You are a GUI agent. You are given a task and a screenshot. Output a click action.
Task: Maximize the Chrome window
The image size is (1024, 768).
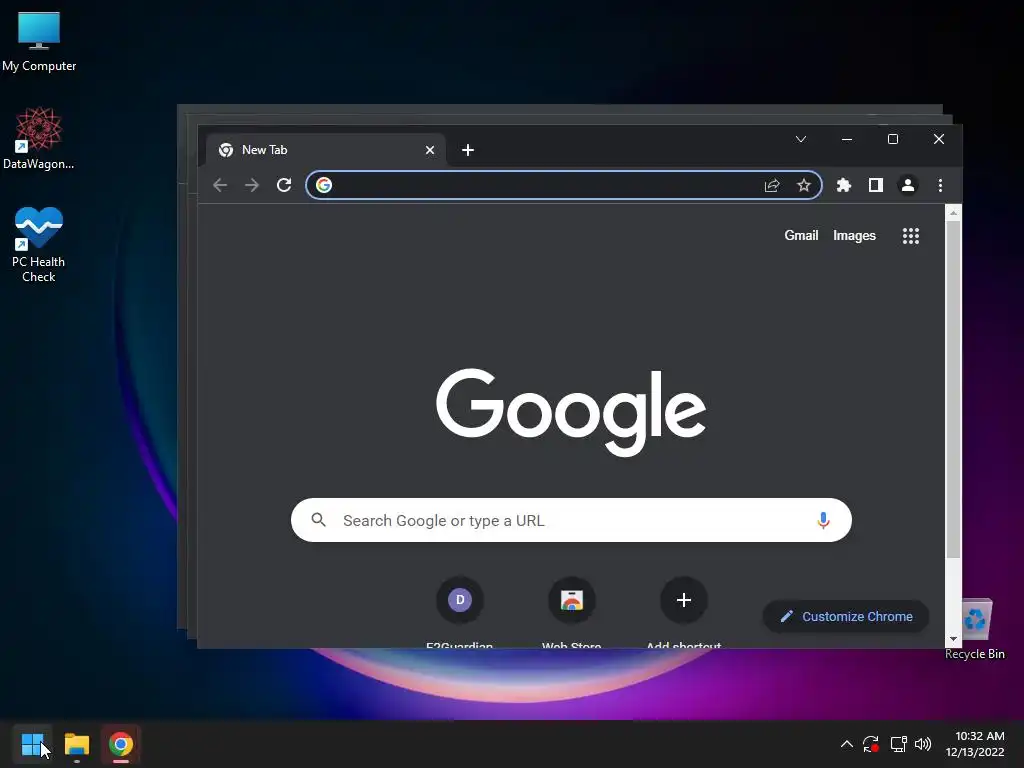pyautogui.click(x=893, y=139)
